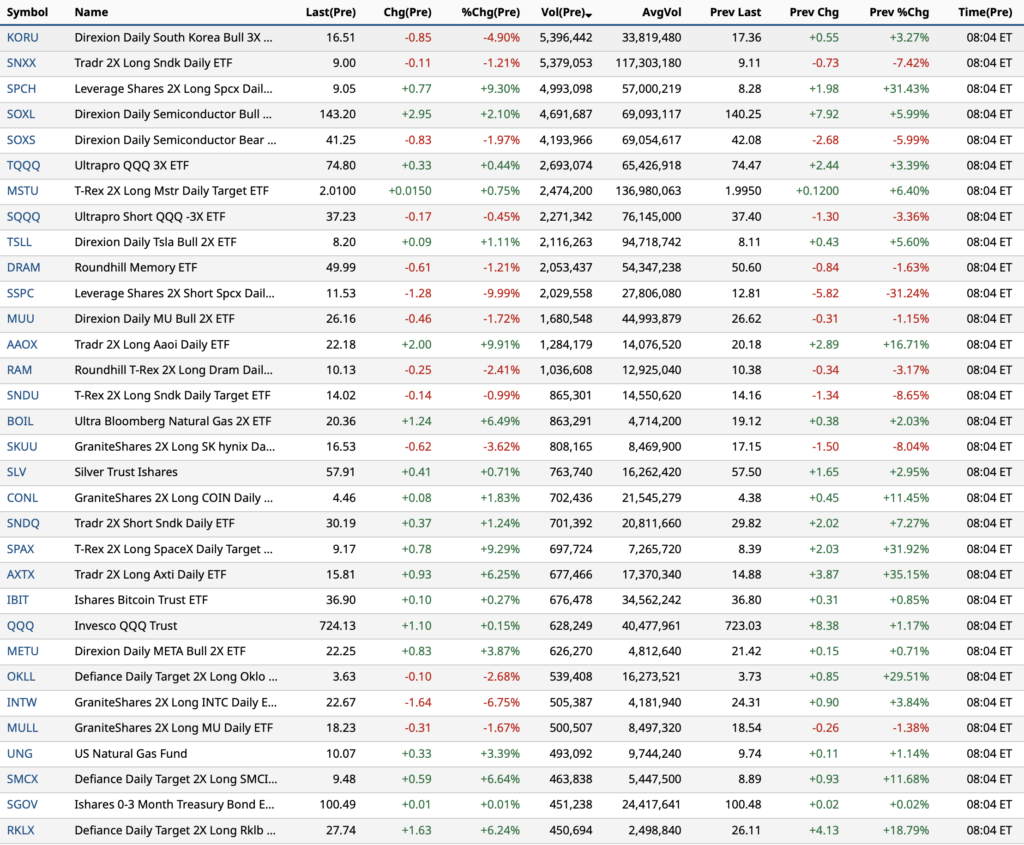The width and height of the screenshot is (1024, 845).
Task: Open the SPCH symbol link
Action: (x=22, y=89)
